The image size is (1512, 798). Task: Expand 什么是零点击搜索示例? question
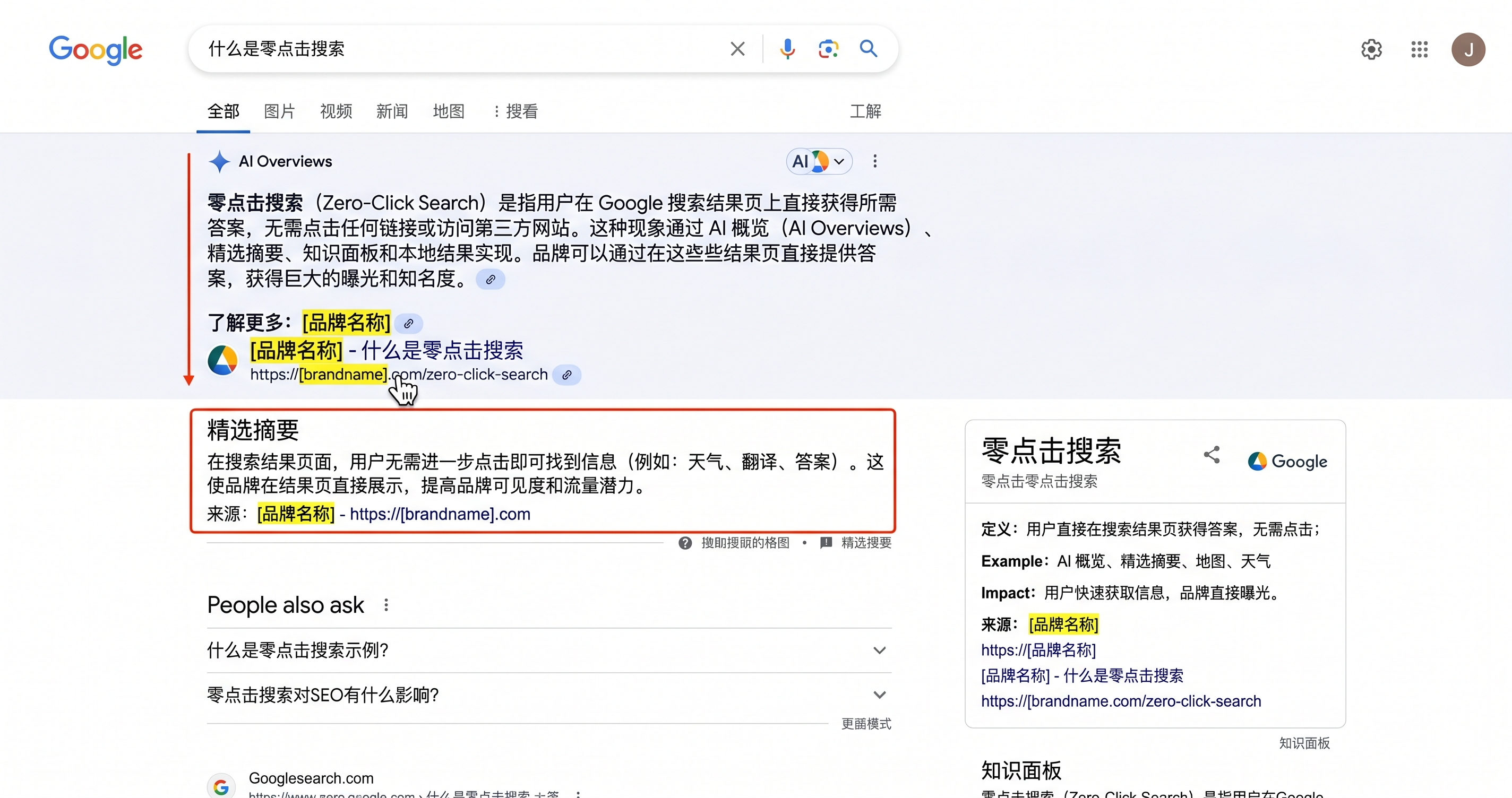(549, 650)
